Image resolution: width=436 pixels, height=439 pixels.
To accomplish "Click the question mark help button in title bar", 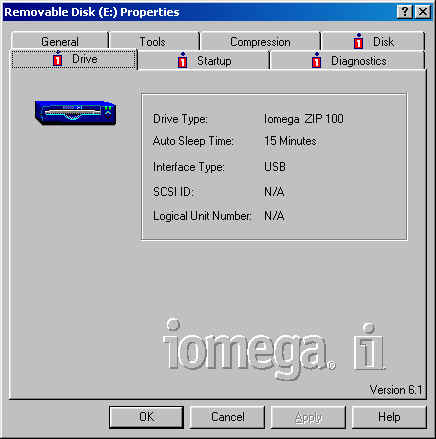I will tap(405, 12).
